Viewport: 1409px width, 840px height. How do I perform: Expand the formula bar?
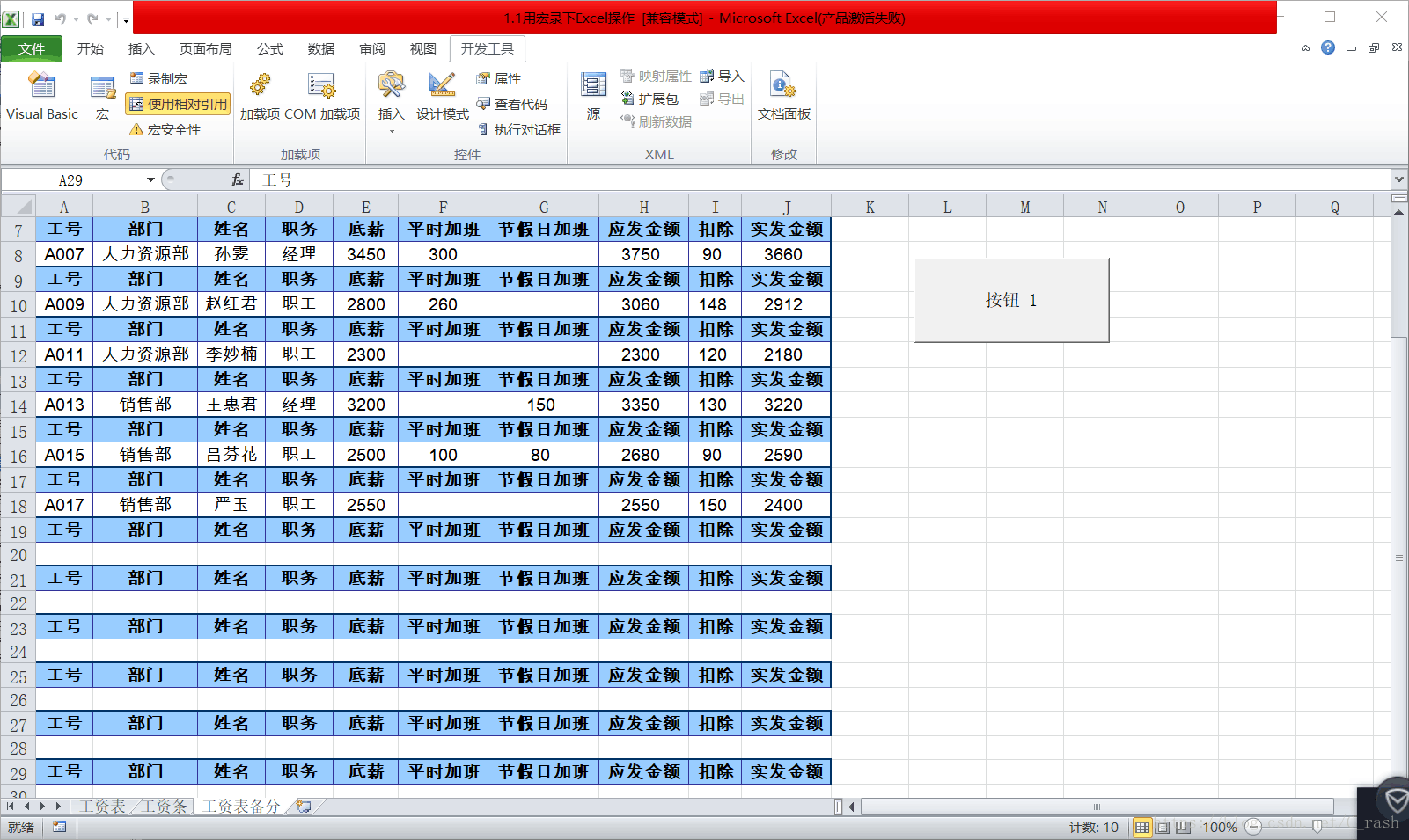tap(1399, 179)
